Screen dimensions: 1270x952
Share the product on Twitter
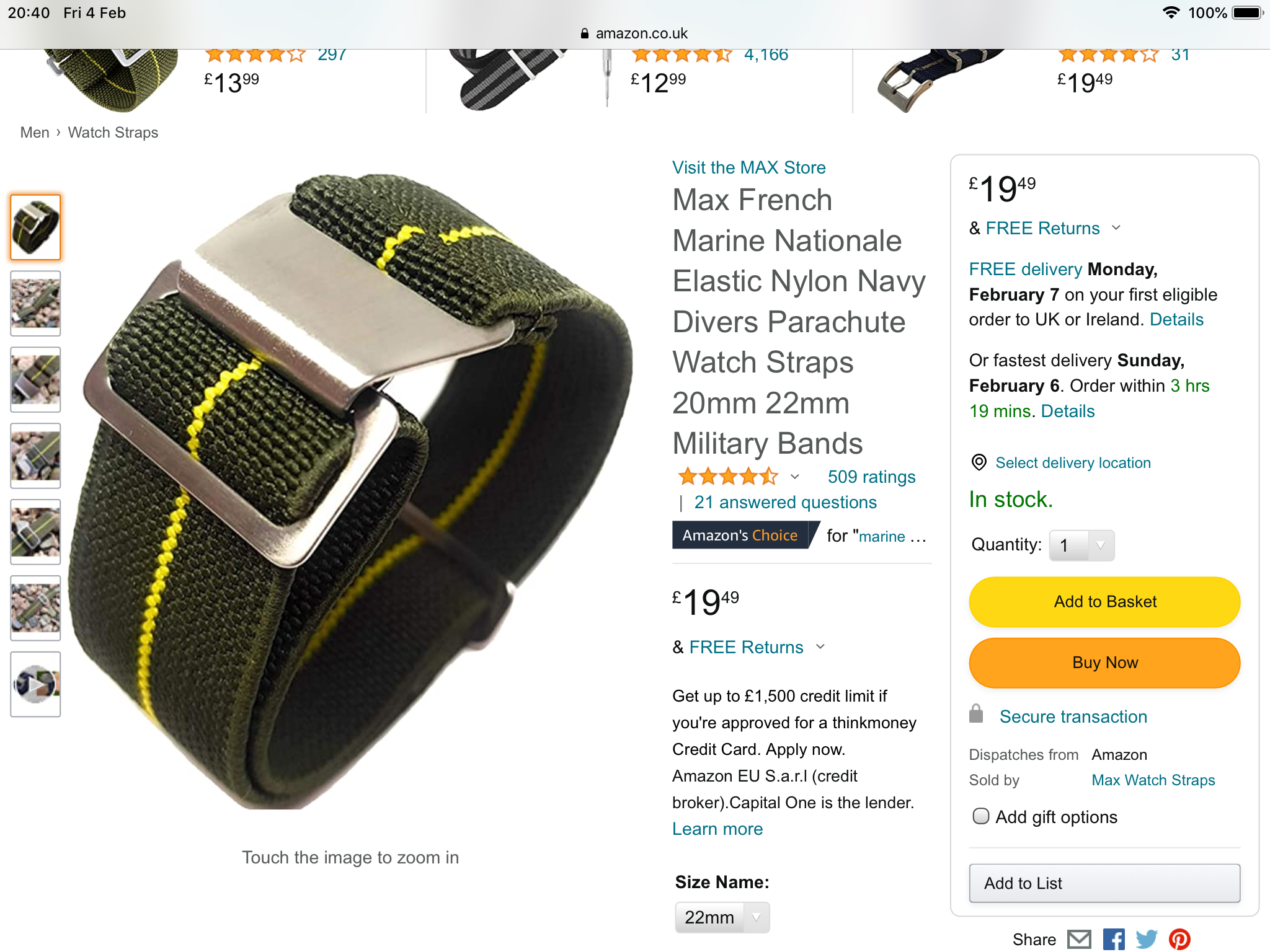pyautogui.click(x=1147, y=940)
